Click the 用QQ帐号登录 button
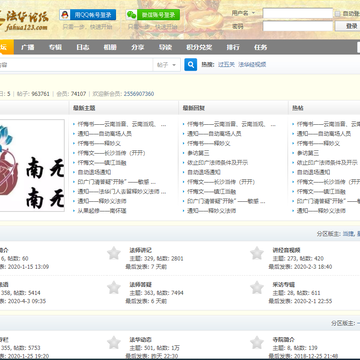This screenshot has height=360, width=360. (x=88, y=15)
